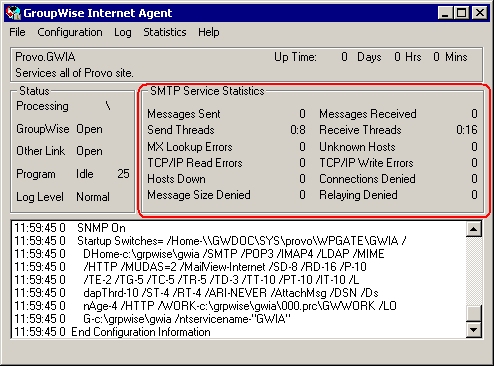
Task: Click the TCP/IP Read Errors label
Action: pos(195,163)
